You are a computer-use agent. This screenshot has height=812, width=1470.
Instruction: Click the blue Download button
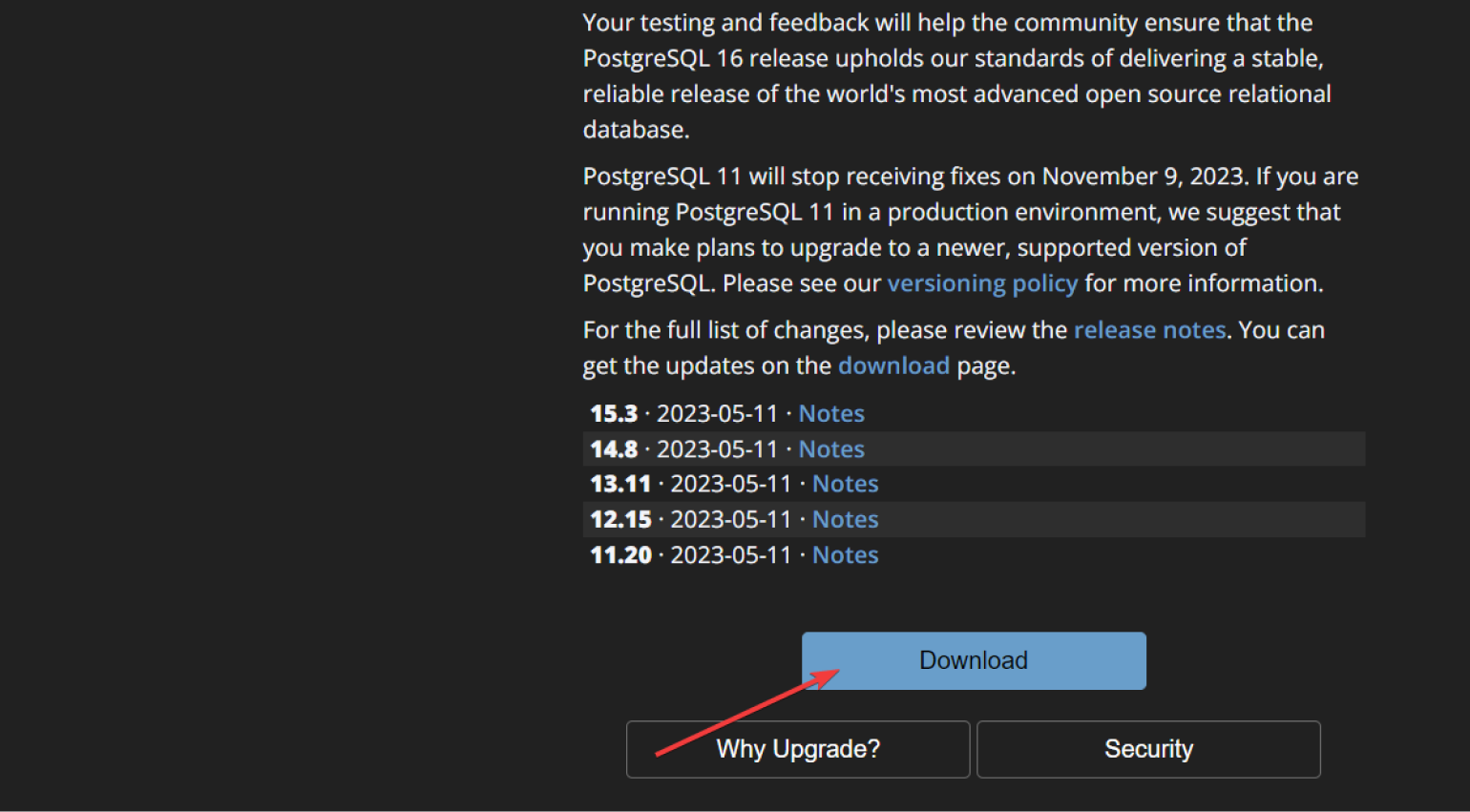(x=974, y=660)
